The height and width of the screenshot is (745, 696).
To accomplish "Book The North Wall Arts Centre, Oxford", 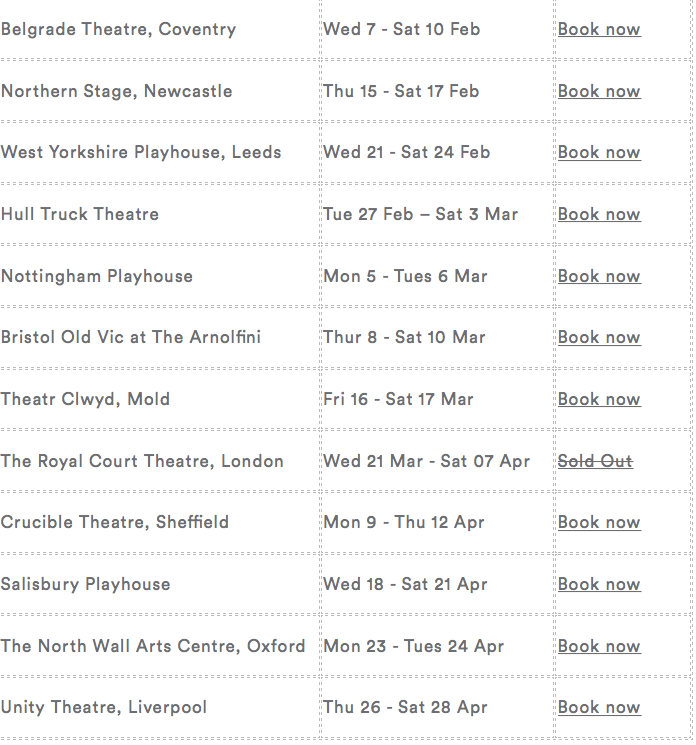I will 599,646.
